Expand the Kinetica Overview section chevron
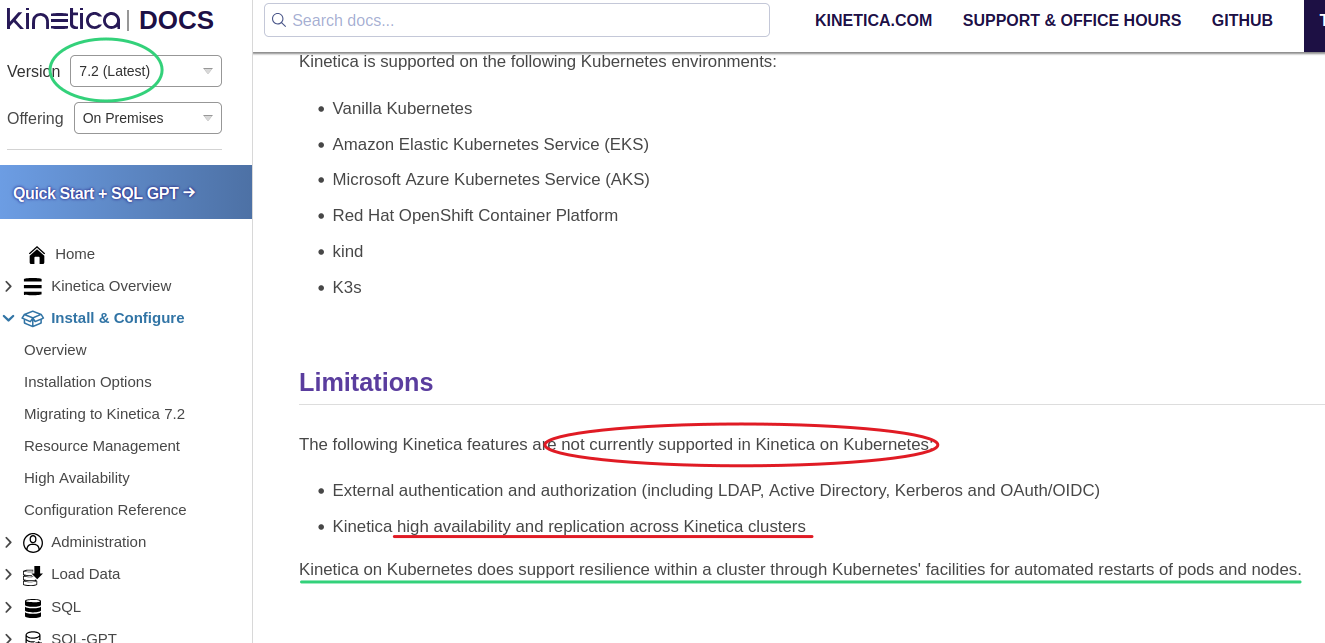 point(9,286)
